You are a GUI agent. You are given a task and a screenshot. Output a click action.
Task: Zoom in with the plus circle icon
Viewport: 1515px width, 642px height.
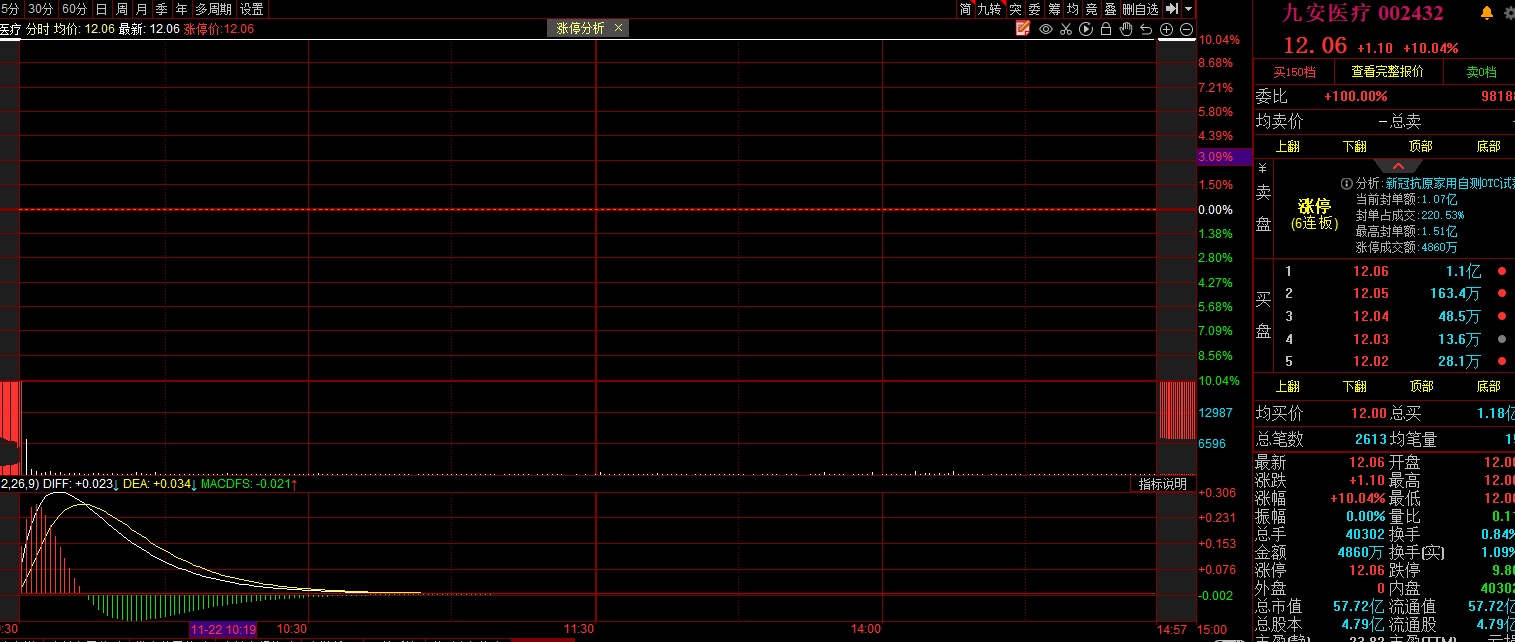pos(1166,29)
